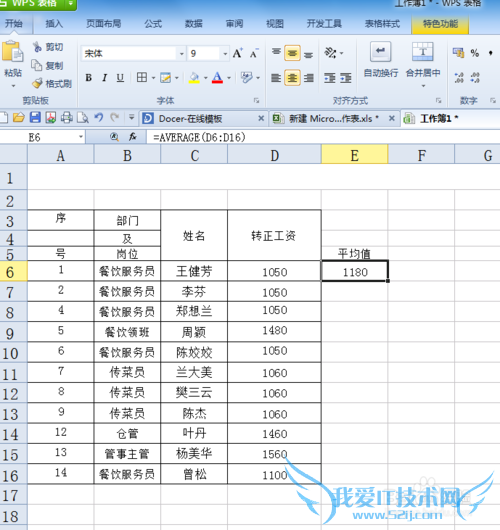Open the 公式 (Formulas) ribbon tab
This screenshot has width=500, height=530.
(153, 24)
